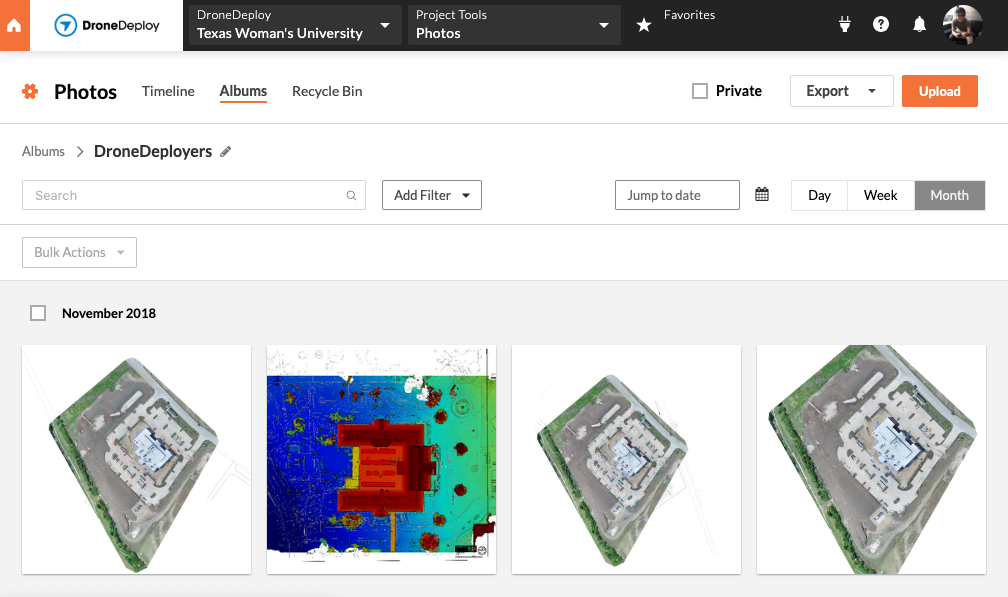
Task: Select all November 2018 photos checkbox
Action: (38, 313)
